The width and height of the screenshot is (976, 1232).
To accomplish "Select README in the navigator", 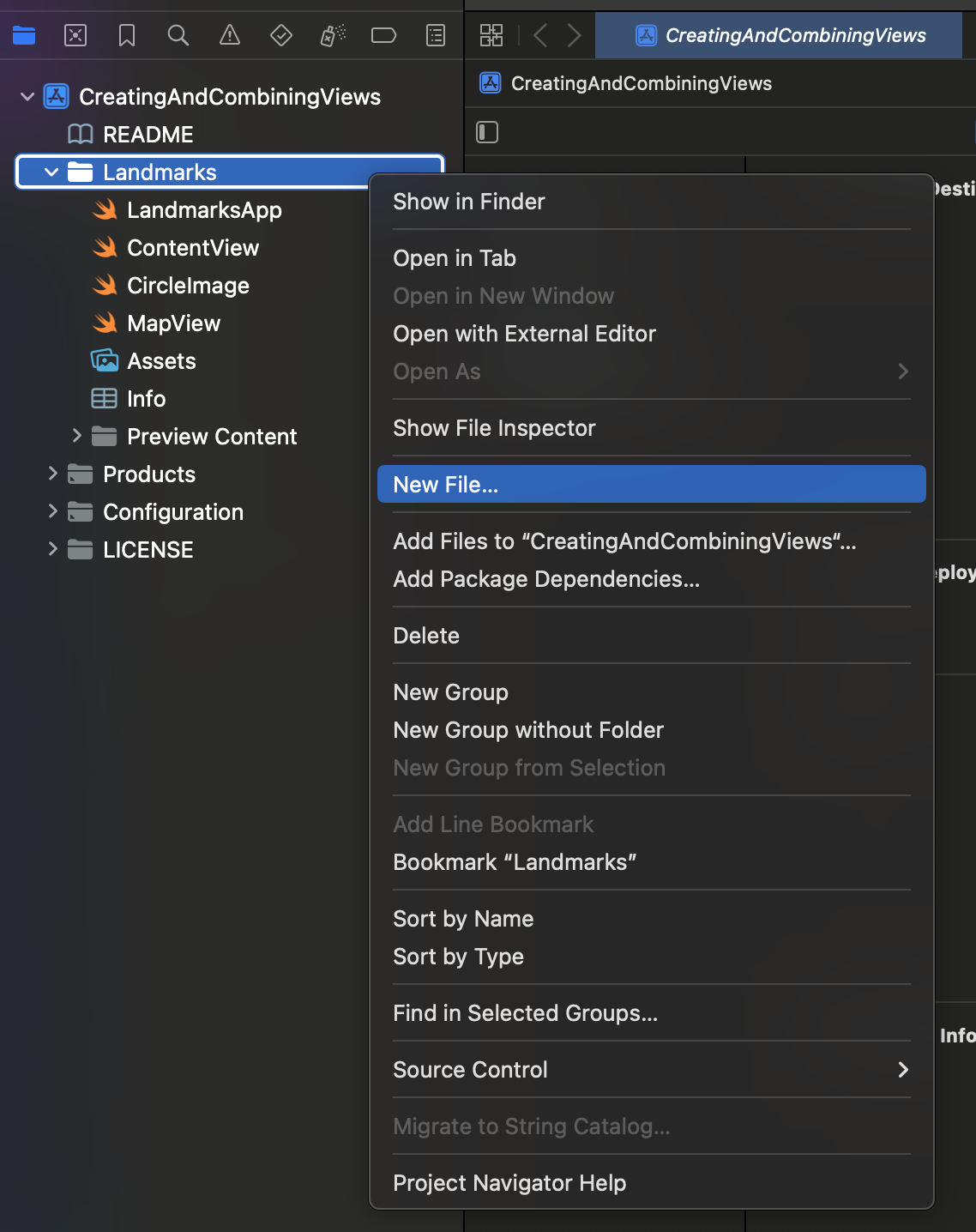I will [148, 134].
